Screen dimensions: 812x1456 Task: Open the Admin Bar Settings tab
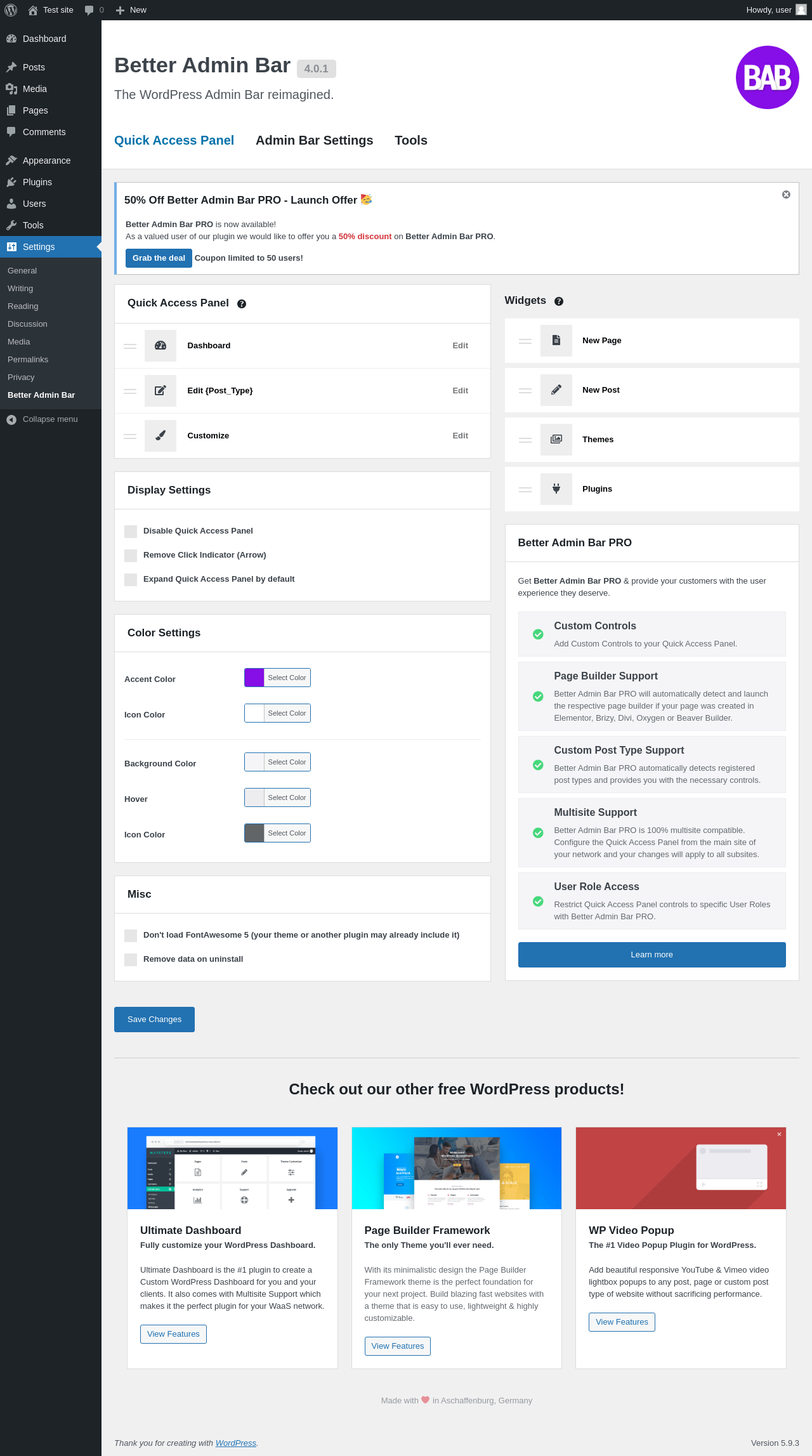click(314, 140)
